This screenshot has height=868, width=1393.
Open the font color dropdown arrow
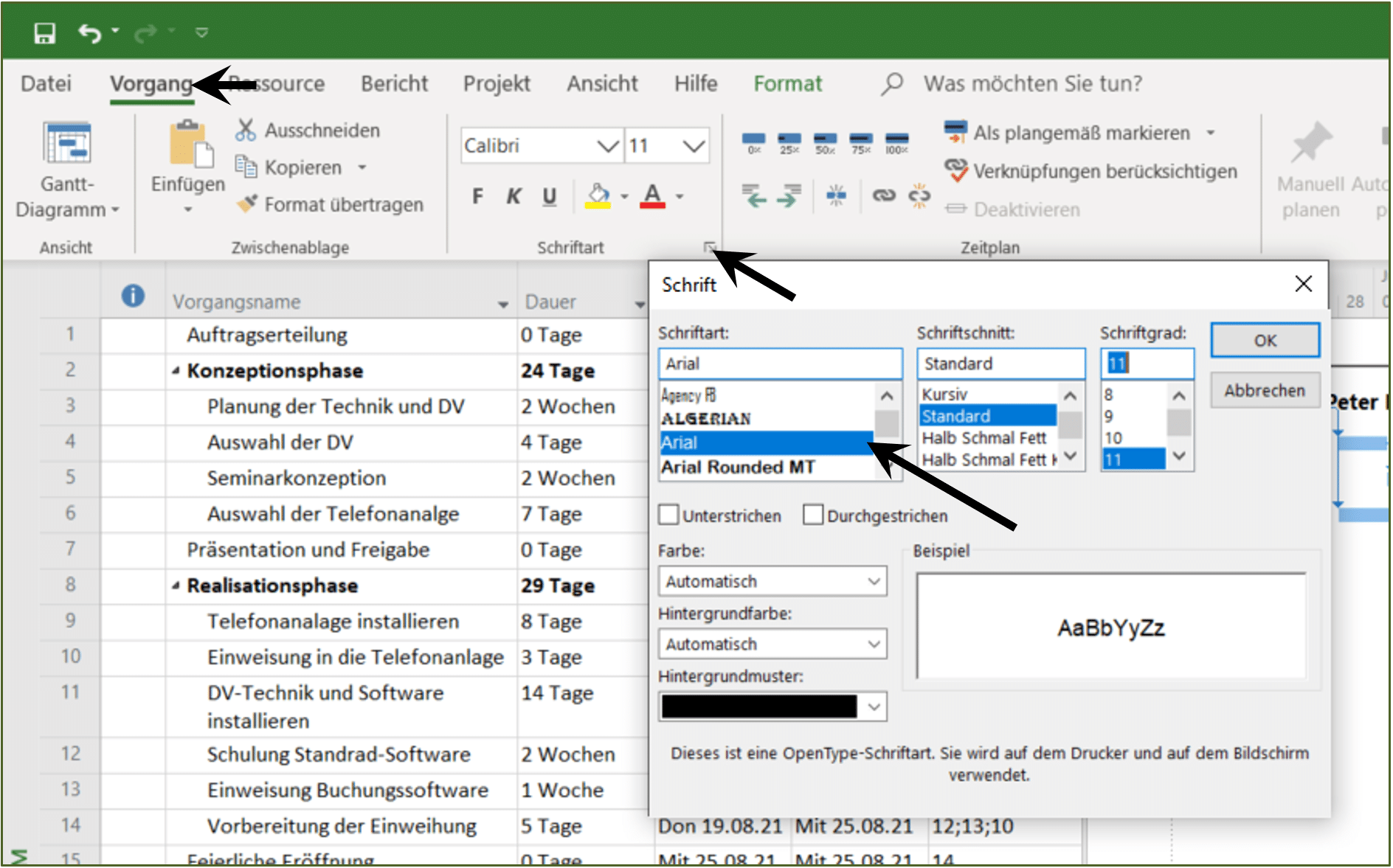[x=680, y=196]
